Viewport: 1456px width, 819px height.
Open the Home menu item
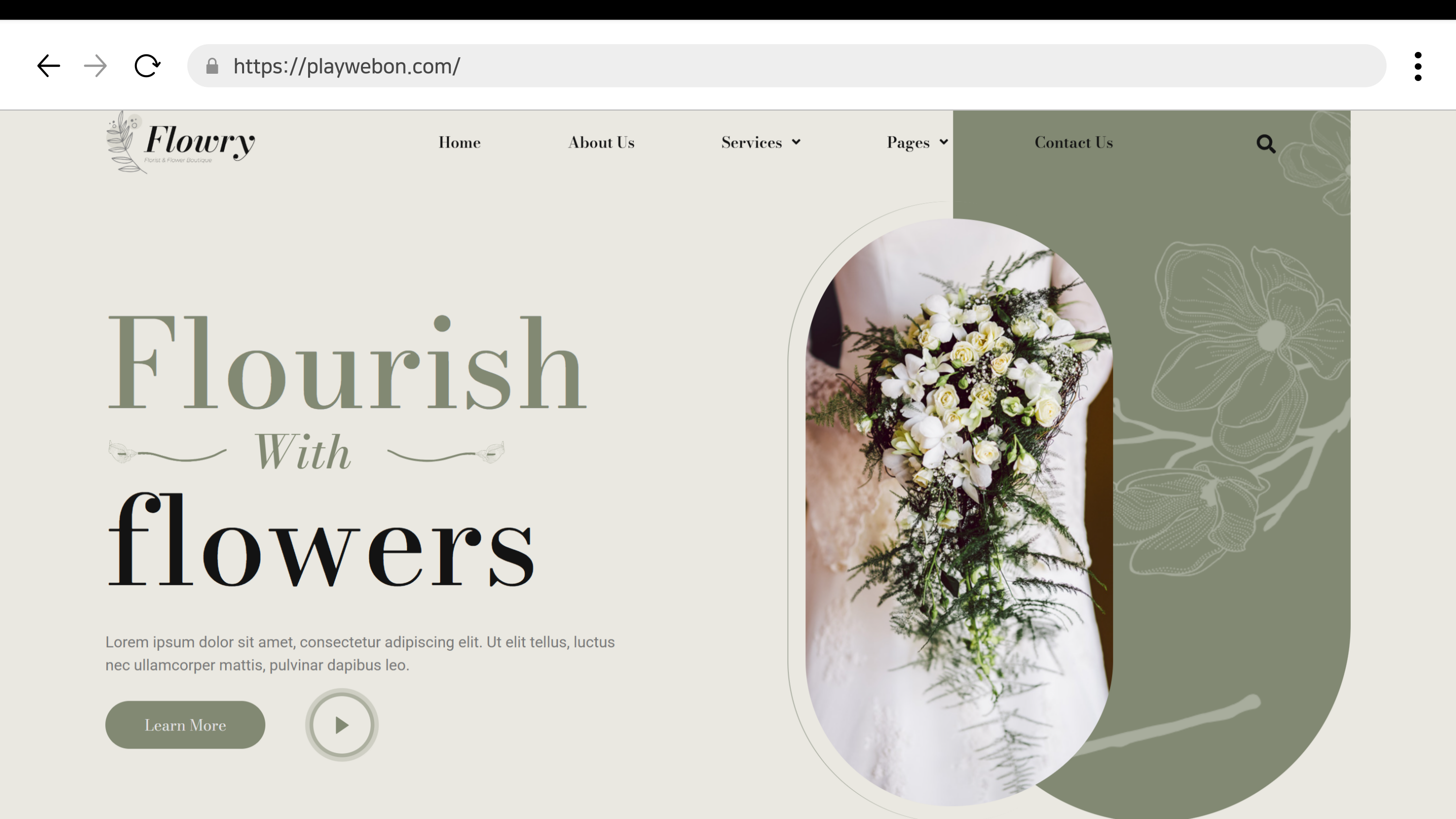[x=459, y=143]
